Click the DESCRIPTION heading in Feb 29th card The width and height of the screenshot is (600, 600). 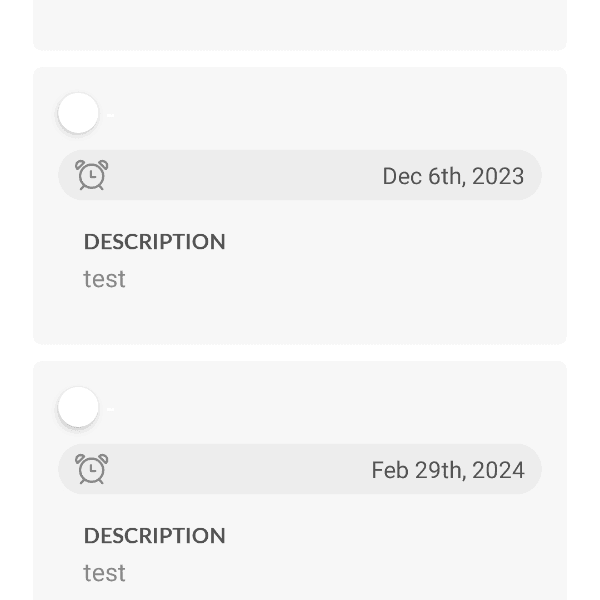[155, 536]
